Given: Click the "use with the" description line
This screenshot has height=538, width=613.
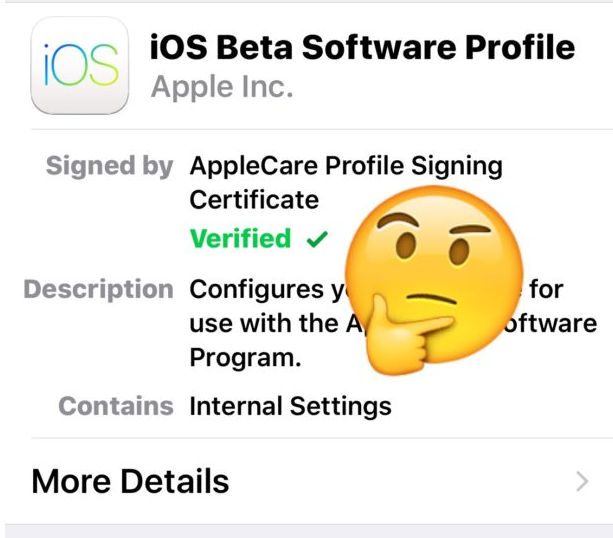Looking at the screenshot, I should tap(264, 324).
